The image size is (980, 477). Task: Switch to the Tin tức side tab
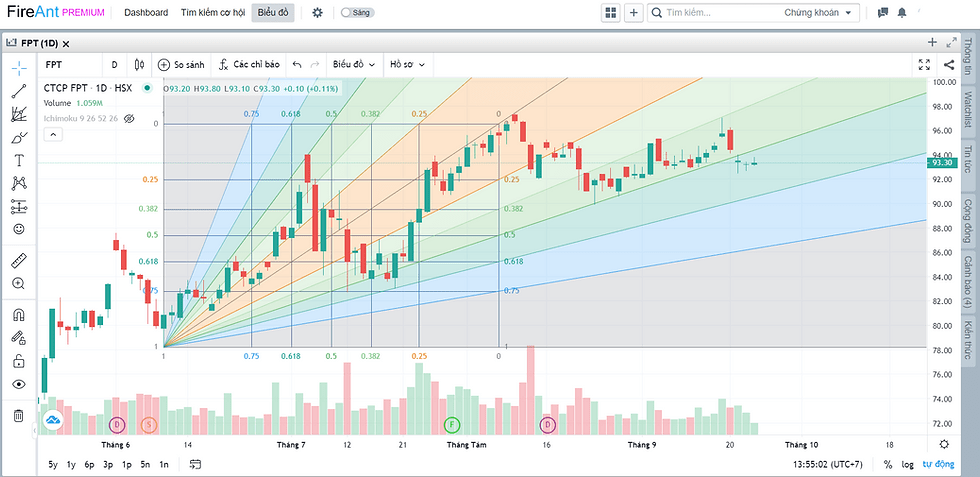click(967, 158)
